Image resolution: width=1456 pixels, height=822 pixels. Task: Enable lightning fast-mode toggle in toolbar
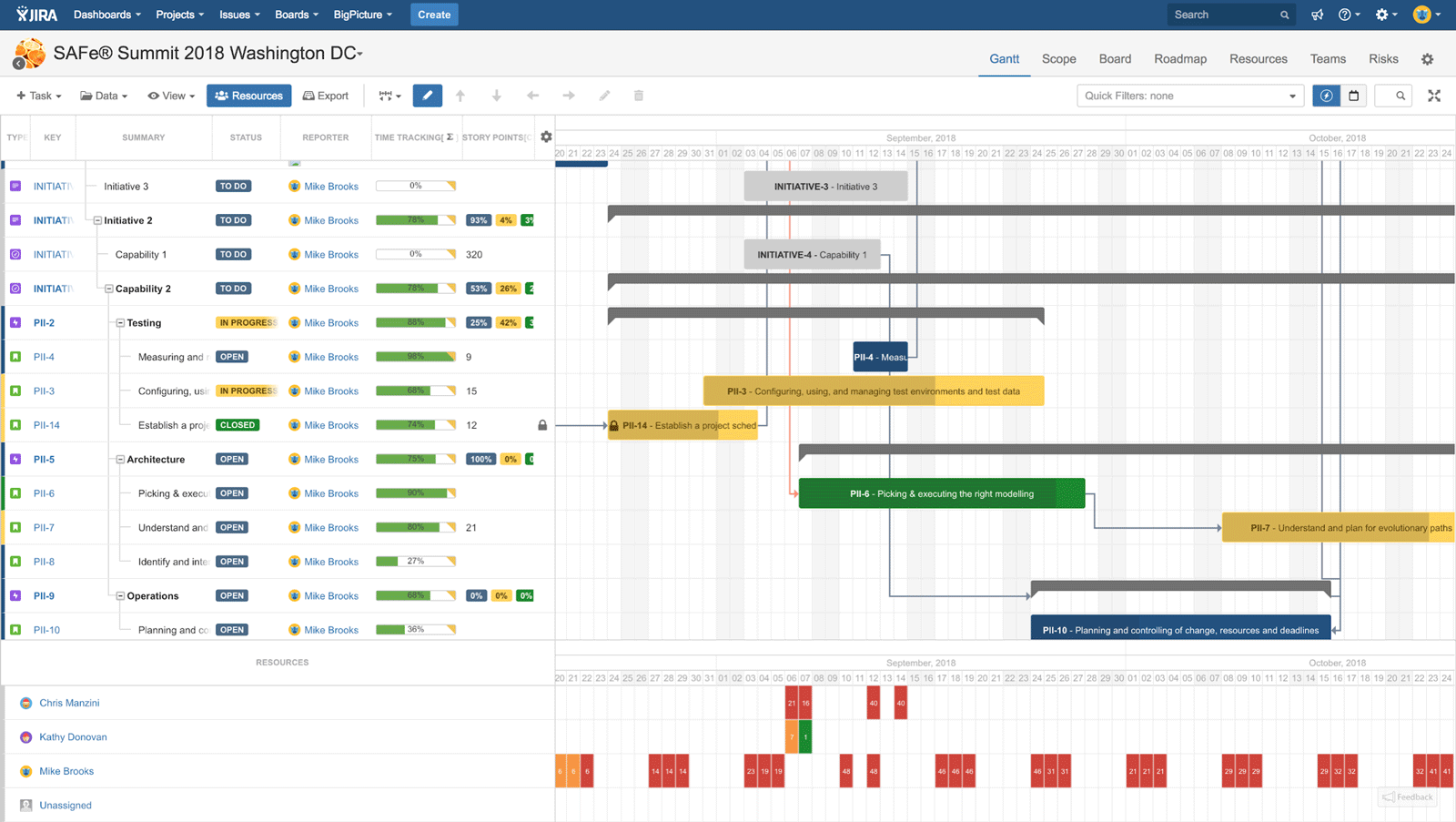[x=1327, y=95]
